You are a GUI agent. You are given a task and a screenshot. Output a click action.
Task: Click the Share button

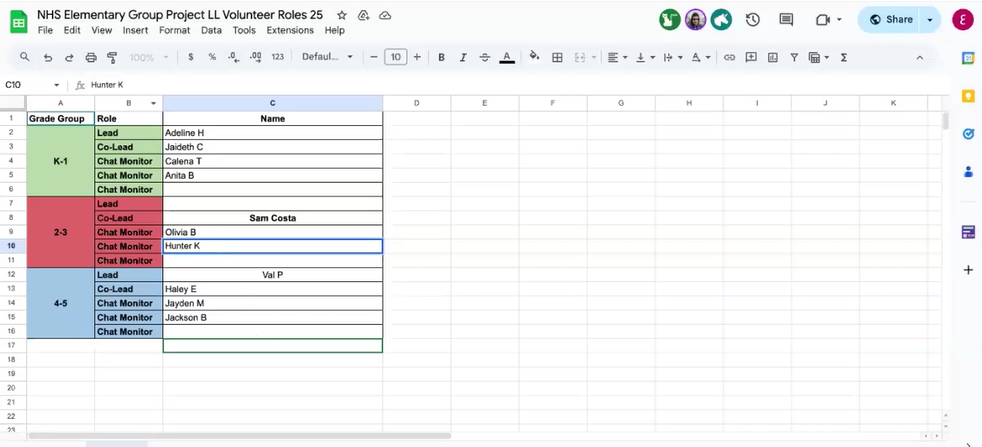(891, 19)
